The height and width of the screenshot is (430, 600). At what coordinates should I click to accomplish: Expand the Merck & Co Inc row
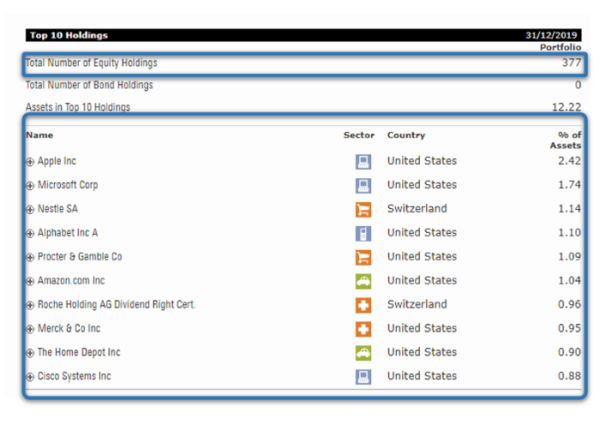coord(30,329)
